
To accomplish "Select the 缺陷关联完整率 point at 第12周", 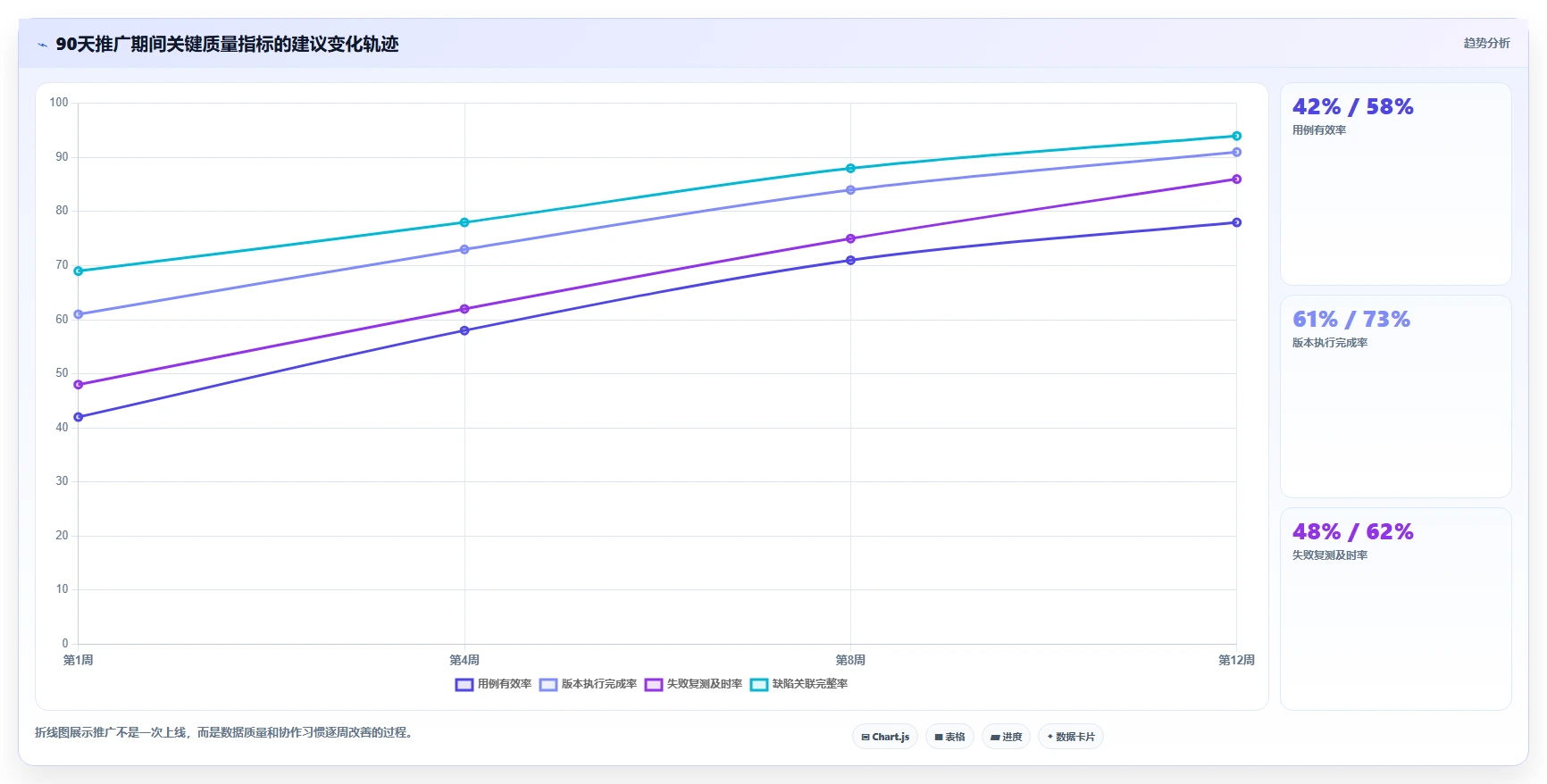I will 1237,136.
